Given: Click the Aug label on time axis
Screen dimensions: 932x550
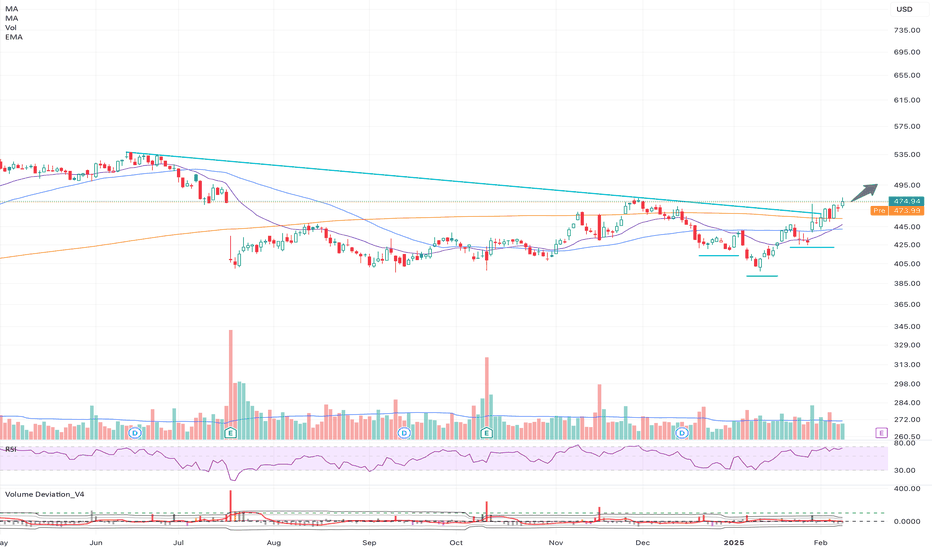Looking at the screenshot, I should 273,543.
